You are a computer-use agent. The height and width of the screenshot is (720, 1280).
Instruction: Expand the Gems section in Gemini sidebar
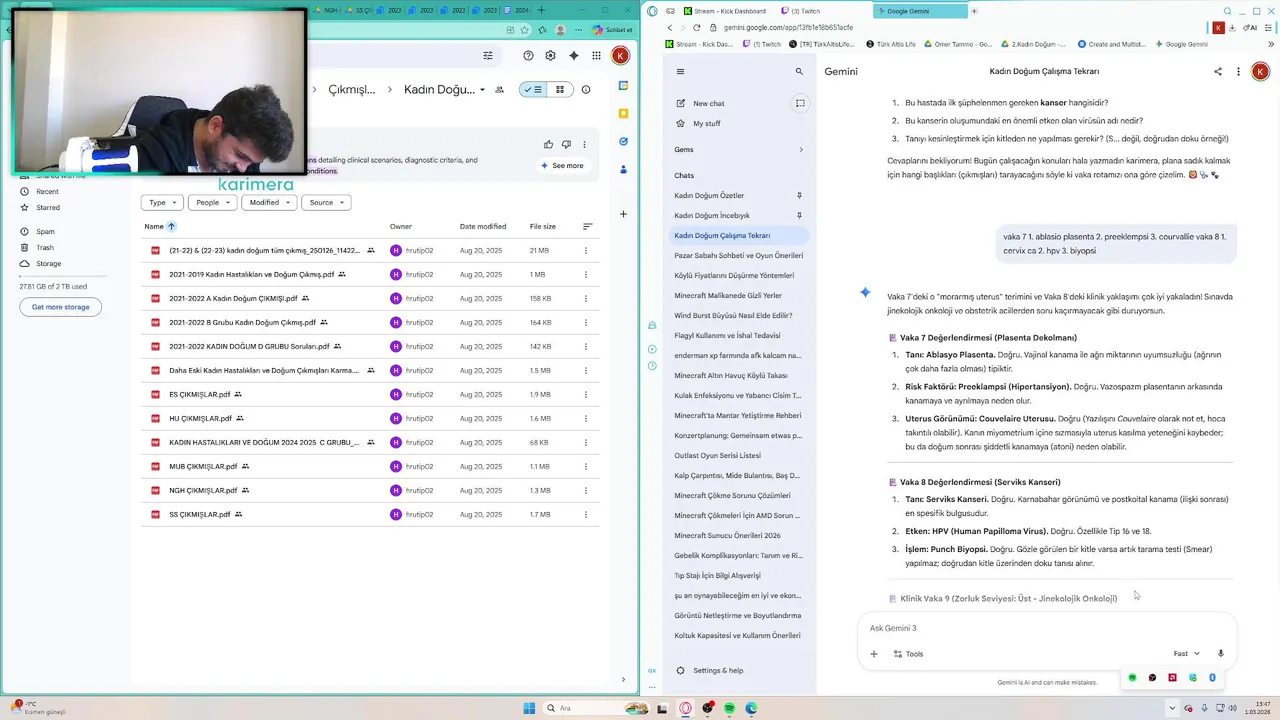[x=801, y=150]
